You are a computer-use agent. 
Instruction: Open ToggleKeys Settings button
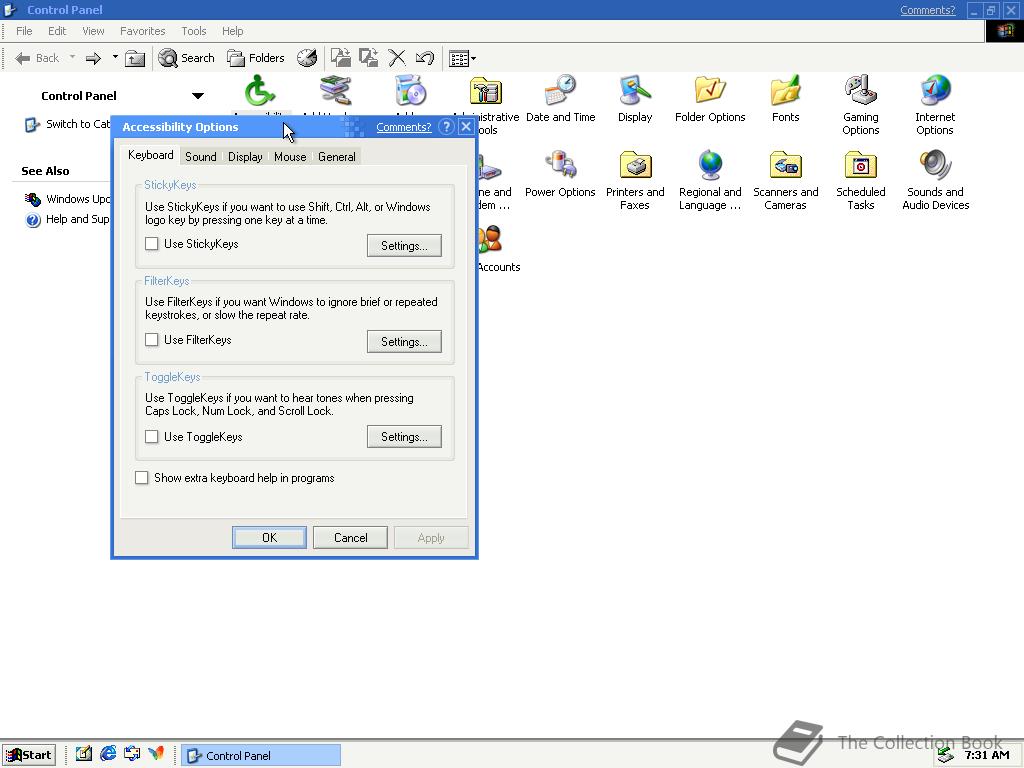[404, 437]
